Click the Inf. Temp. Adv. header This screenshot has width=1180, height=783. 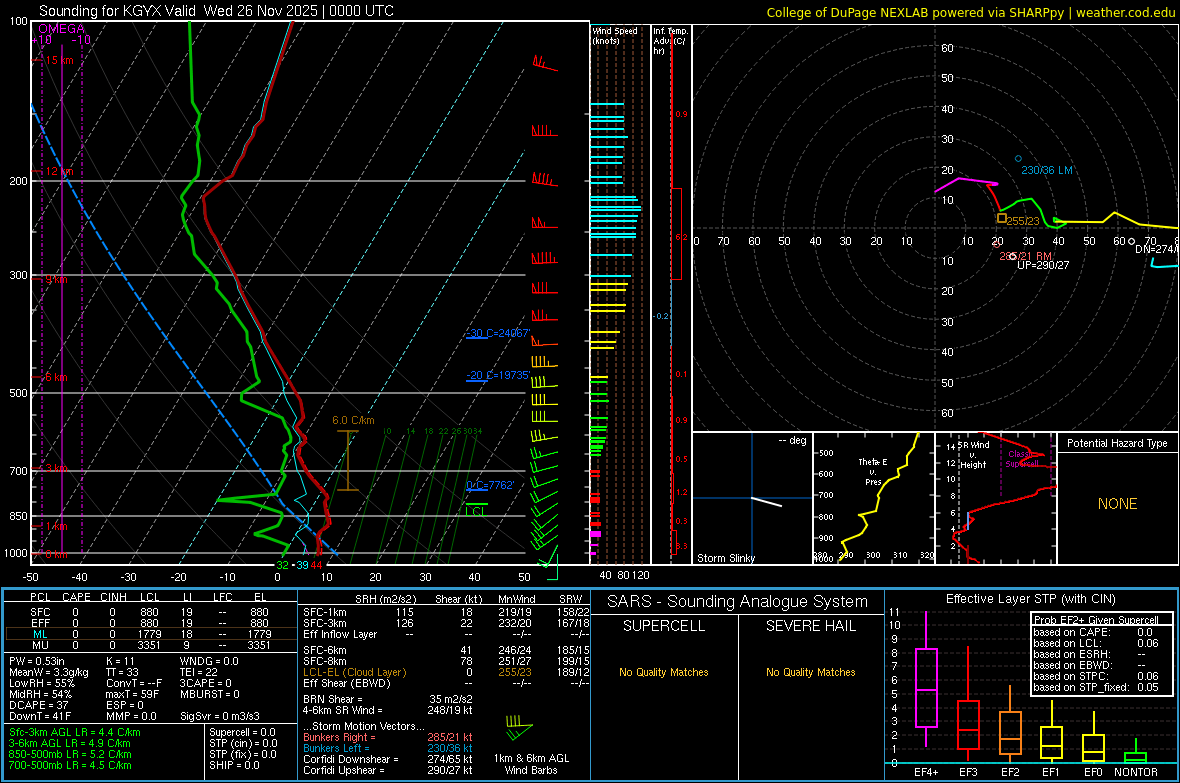[x=670, y=41]
